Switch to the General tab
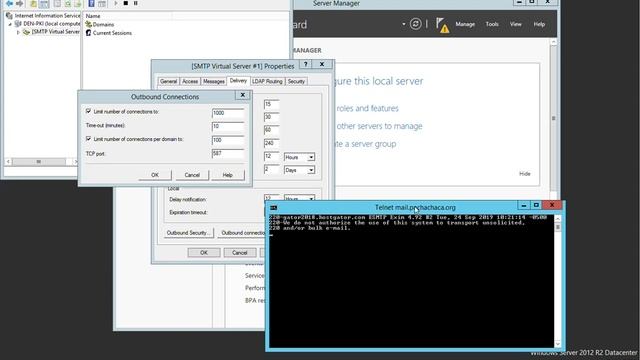Screen dimensions: 640x360 [169, 82]
